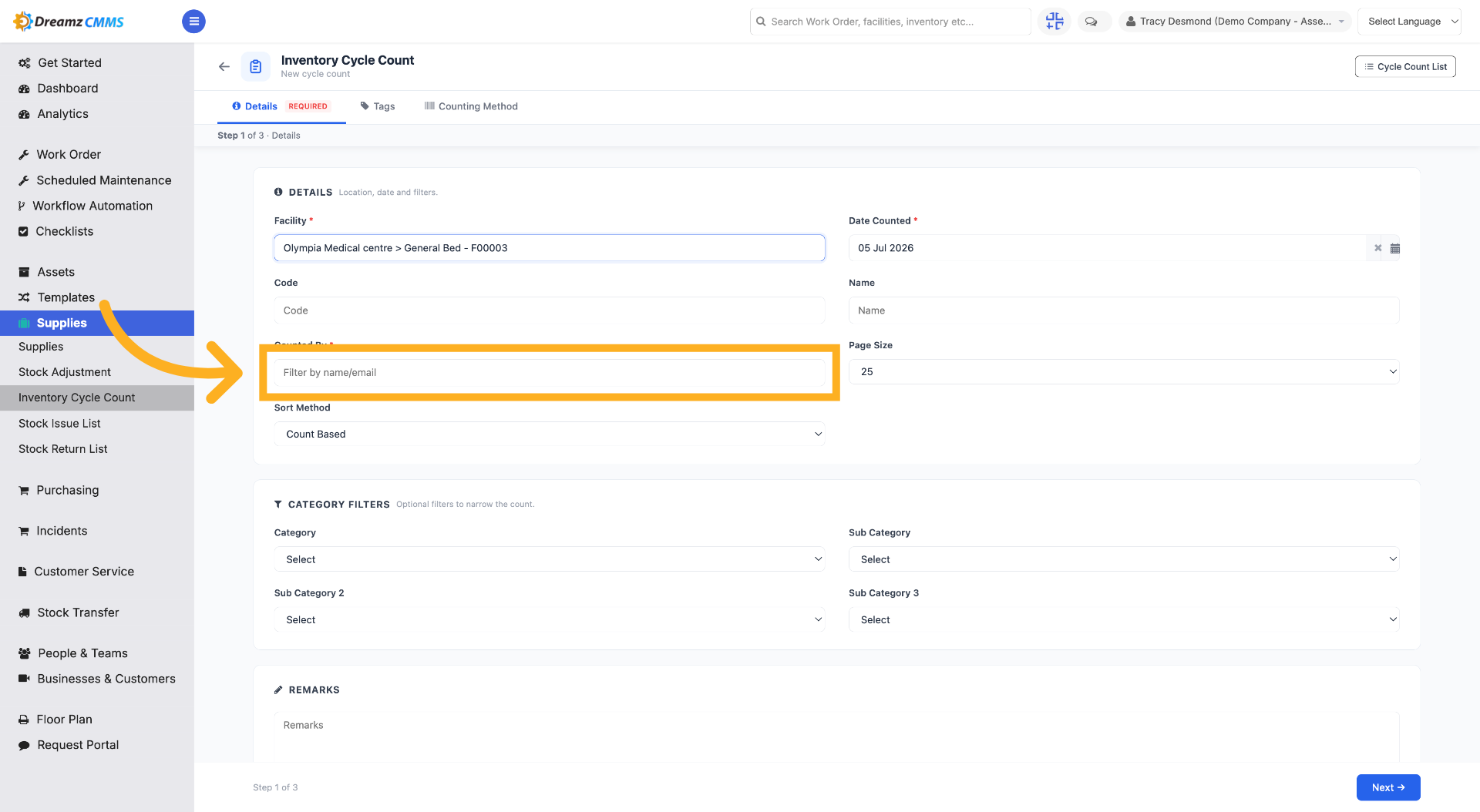The width and height of the screenshot is (1480, 812).
Task: Go to Dashboard in the sidebar
Action: tap(68, 88)
